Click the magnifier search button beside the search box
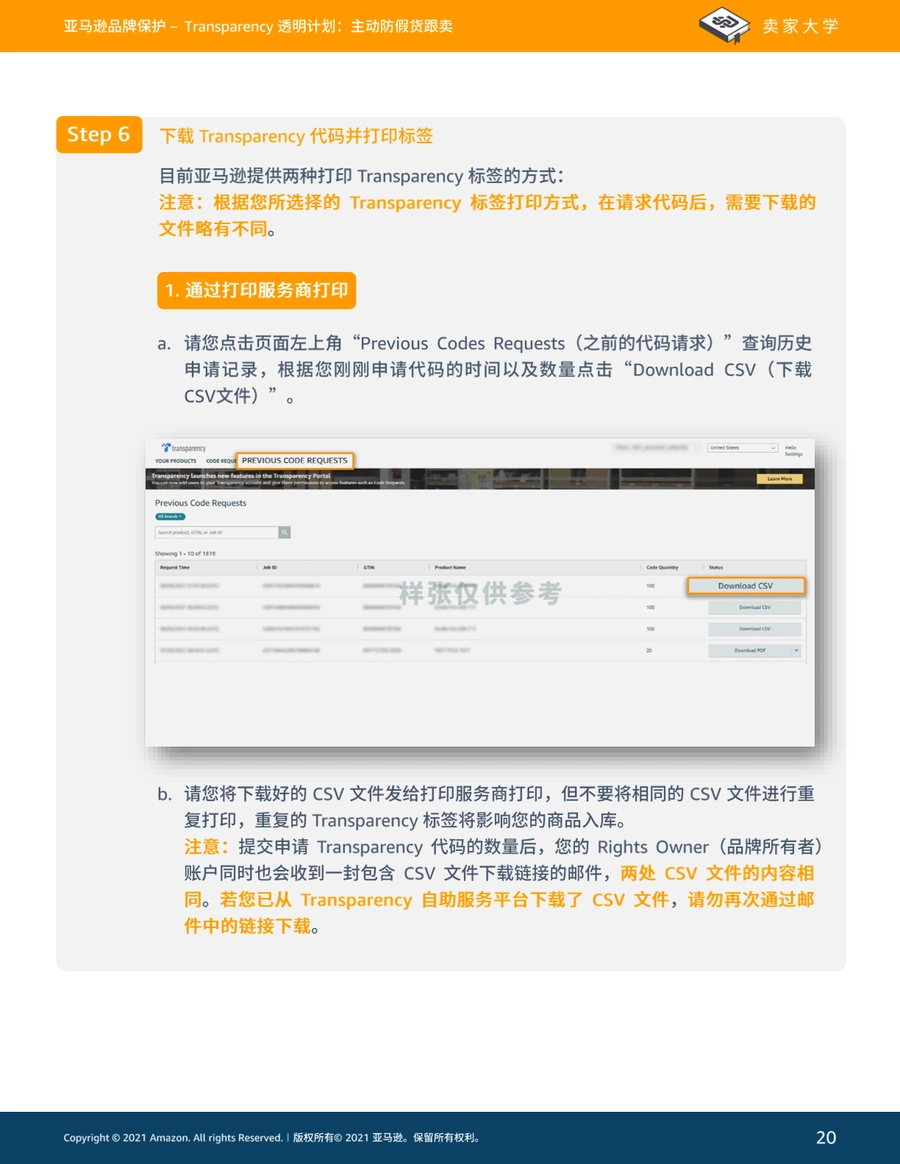Viewport: 900px width, 1164px height. (284, 532)
